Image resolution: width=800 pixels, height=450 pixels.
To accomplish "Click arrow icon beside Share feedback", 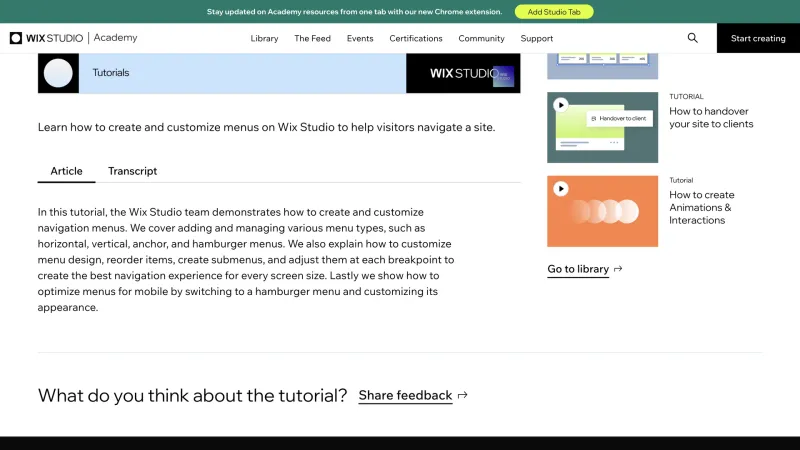I will tap(463, 395).
